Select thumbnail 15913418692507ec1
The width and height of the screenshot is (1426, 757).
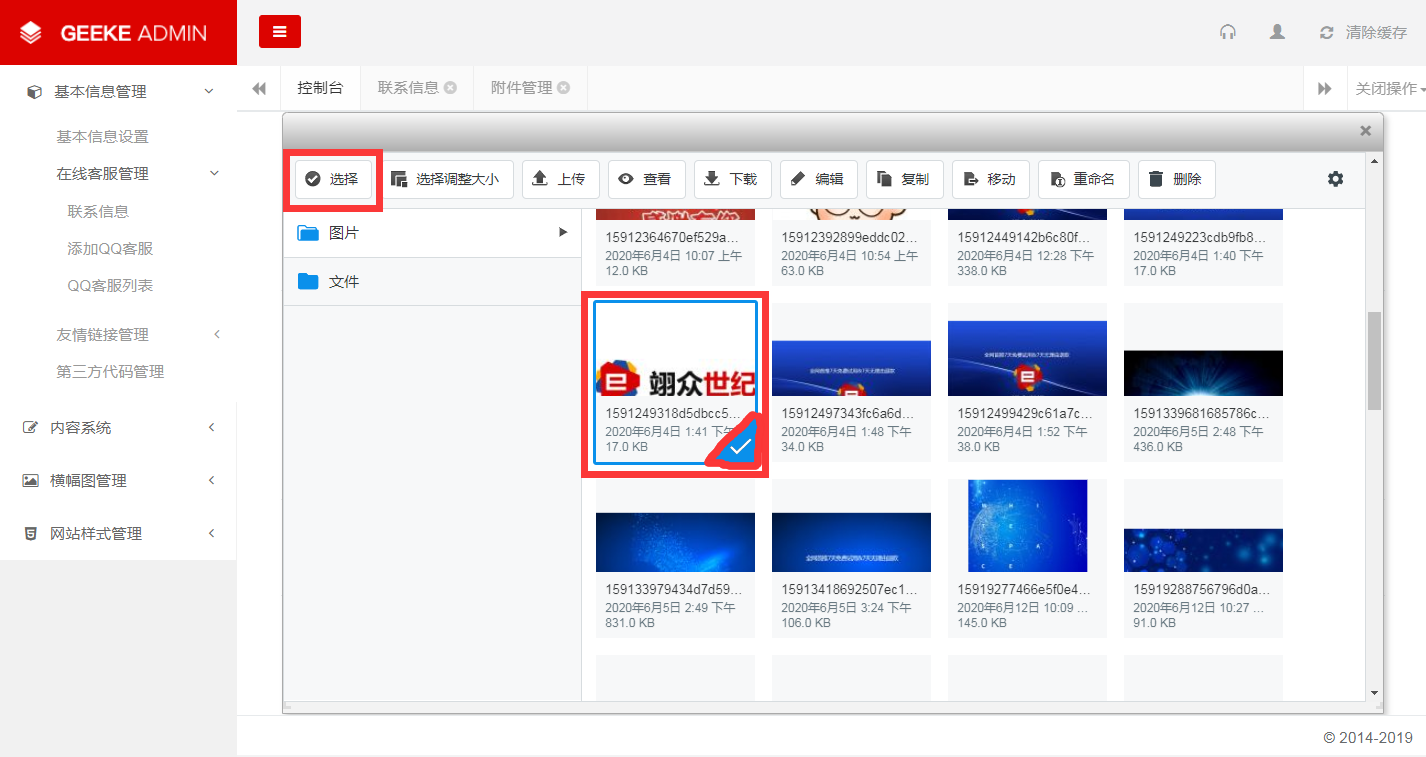pyautogui.click(x=851, y=558)
